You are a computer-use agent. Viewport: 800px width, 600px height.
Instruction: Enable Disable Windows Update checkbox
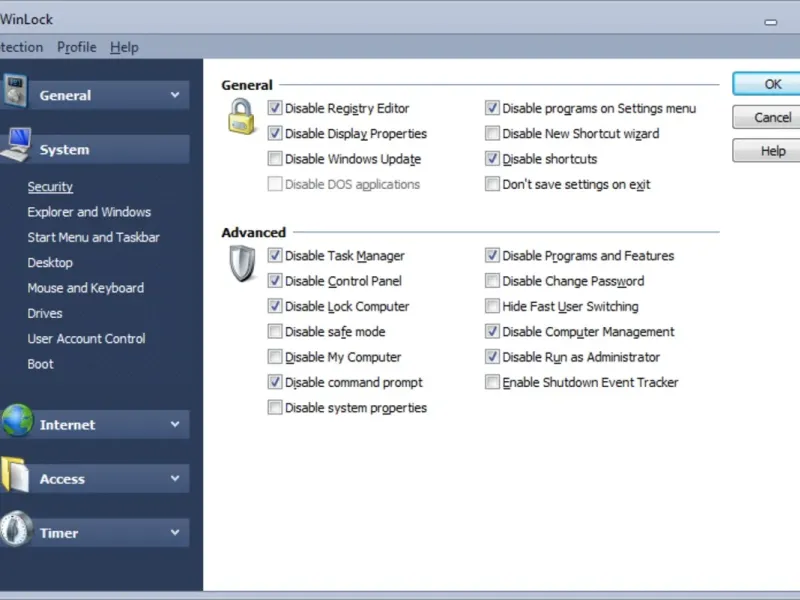point(274,159)
